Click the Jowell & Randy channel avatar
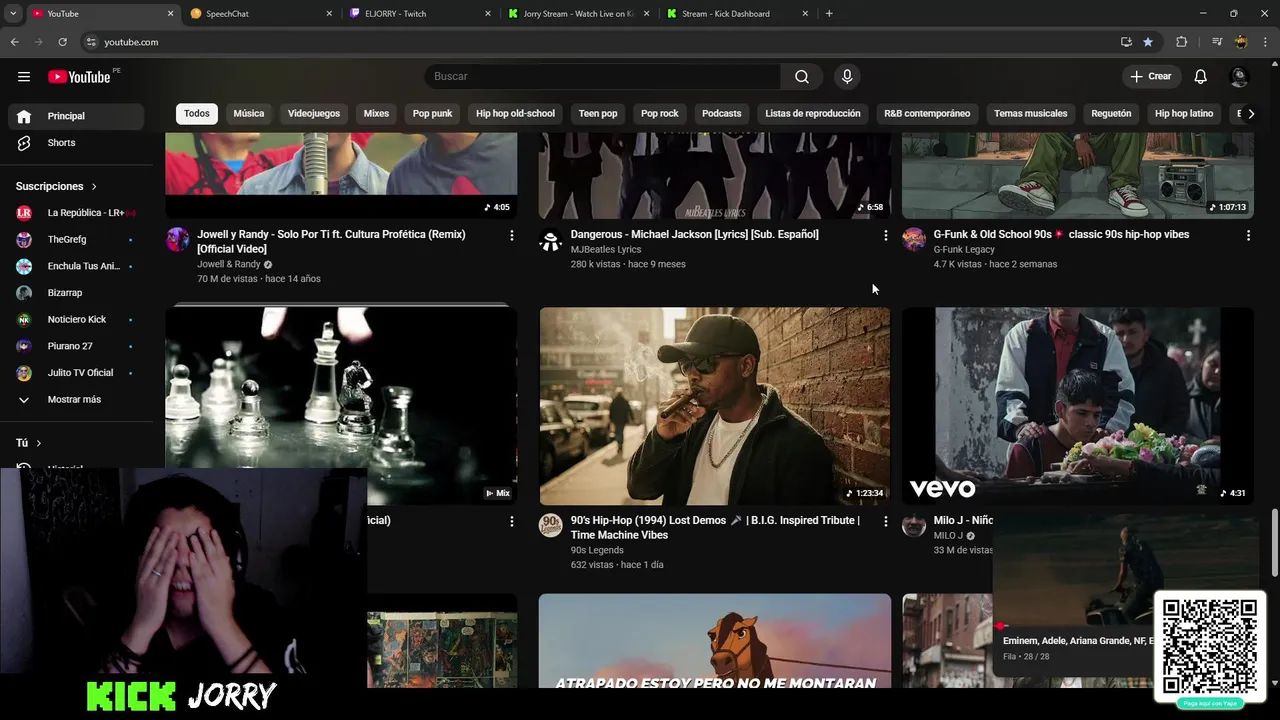The image size is (1280, 720). [178, 239]
